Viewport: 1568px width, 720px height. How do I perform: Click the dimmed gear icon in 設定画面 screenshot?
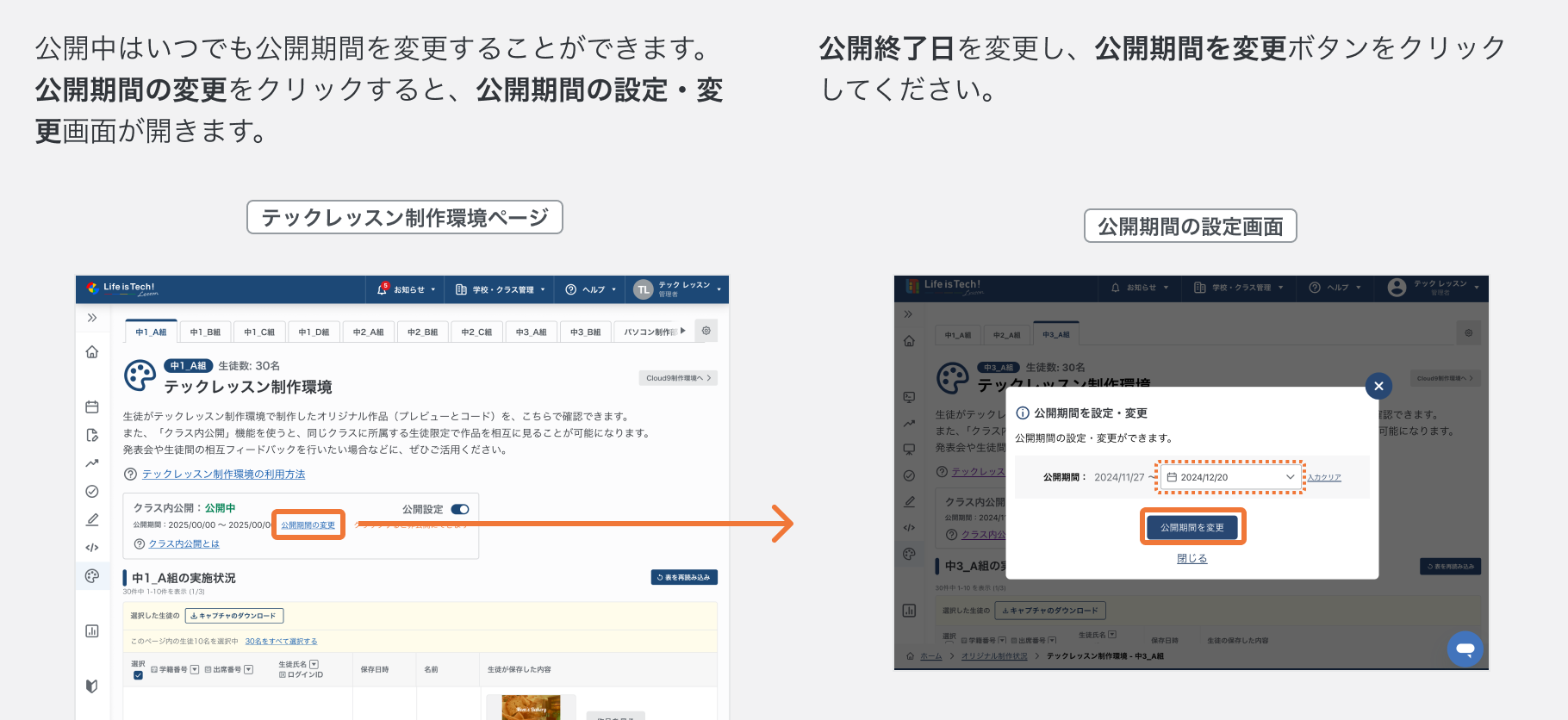(1468, 332)
